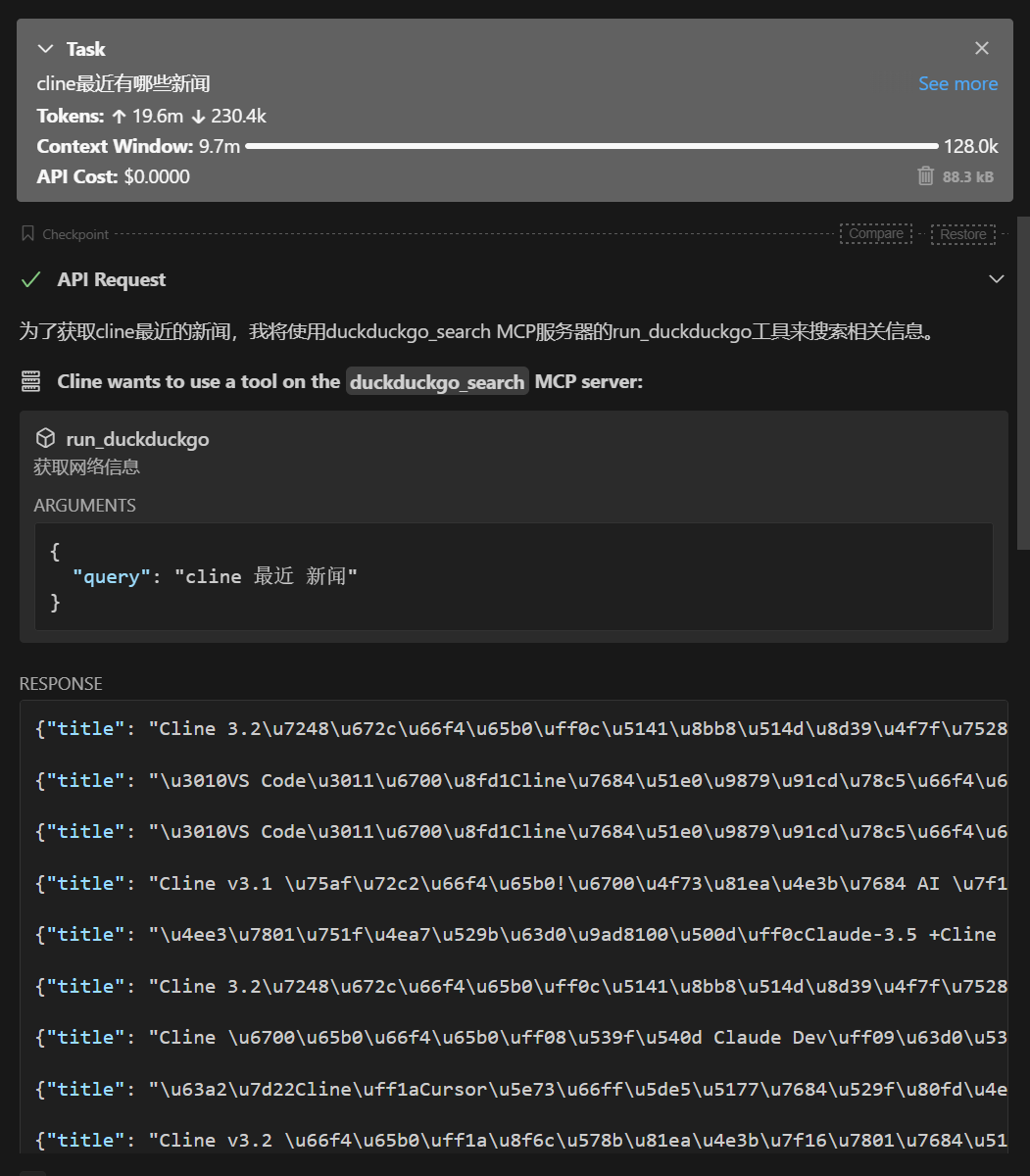The image size is (1030, 1176).
Task: Click the sentence mentioning run_duckduckgo工具
Action: tap(478, 331)
